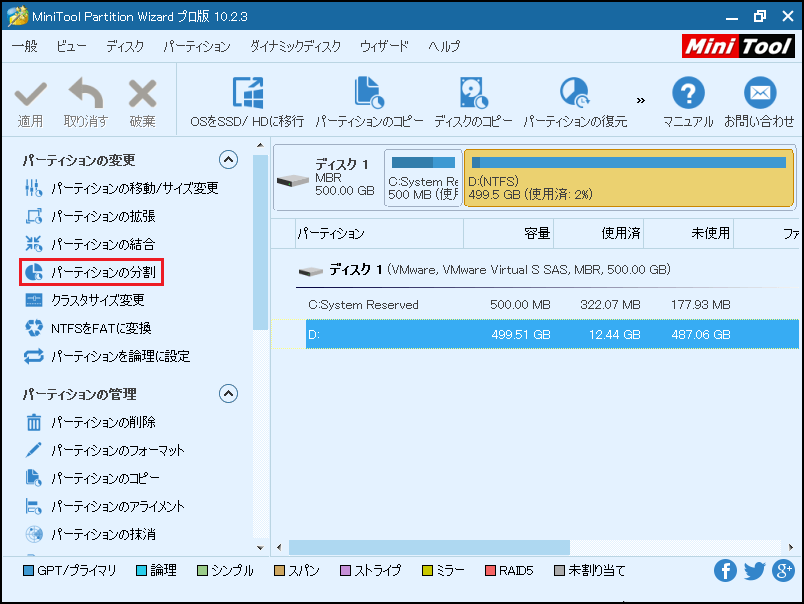Open the マニュアル help icon

point(688,93)
